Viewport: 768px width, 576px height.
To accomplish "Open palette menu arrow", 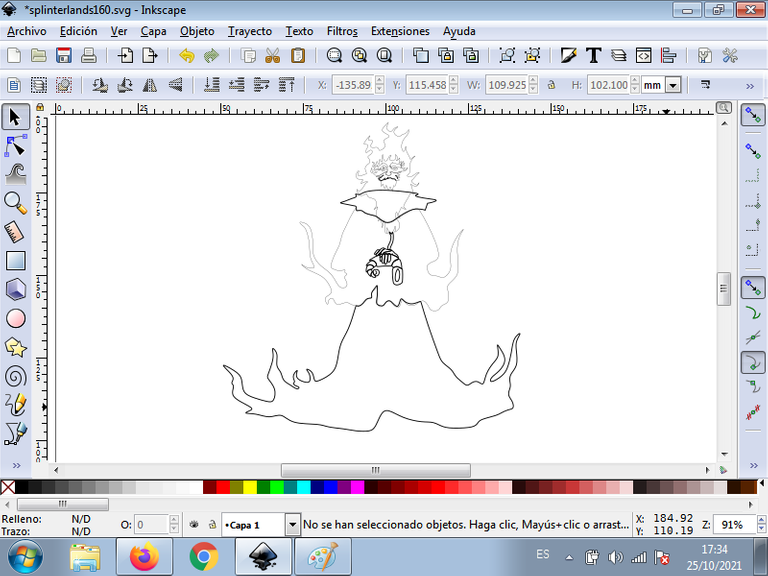I will (x=762, y=483).
